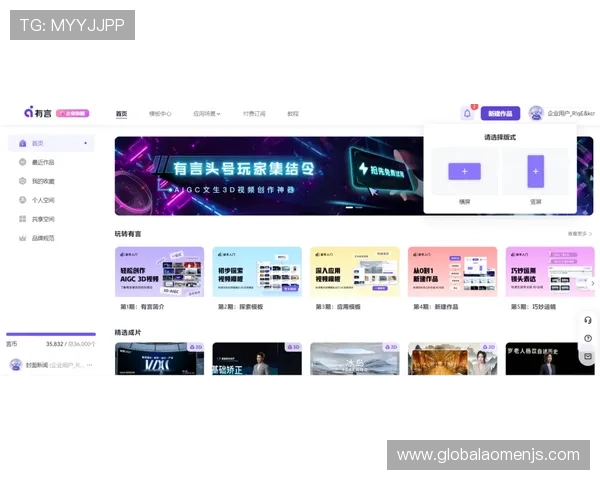Click 查看更多 link beside 玩转有言
The height and width of the screenshot is (480, 600).
(x=579, y=234)
